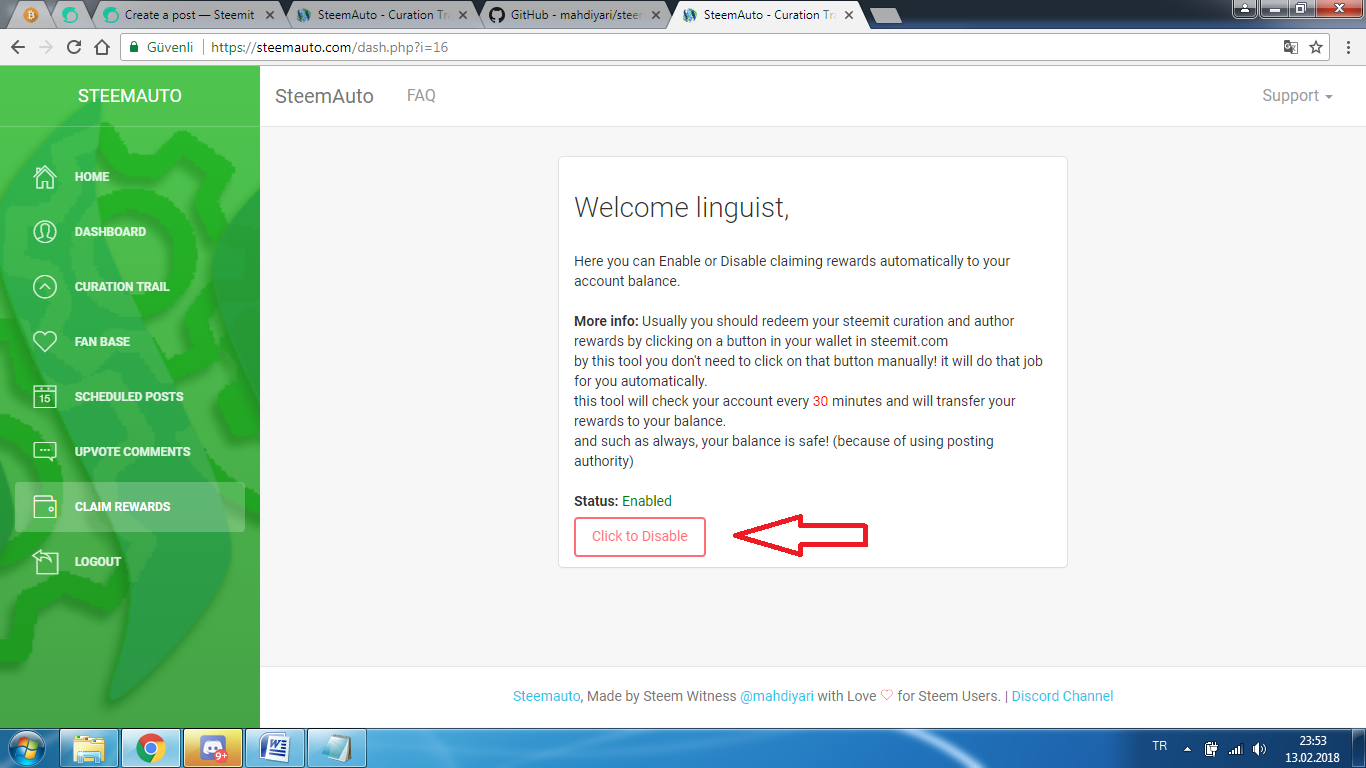Close the GitHub tab
The image size is (1366, 768).
(x=656, y=15)
